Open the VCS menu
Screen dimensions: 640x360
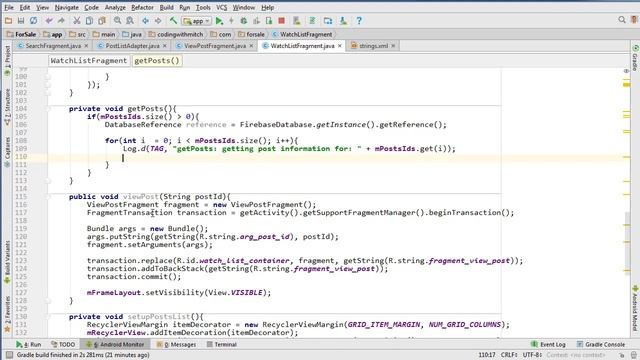(x=221, y=7)
